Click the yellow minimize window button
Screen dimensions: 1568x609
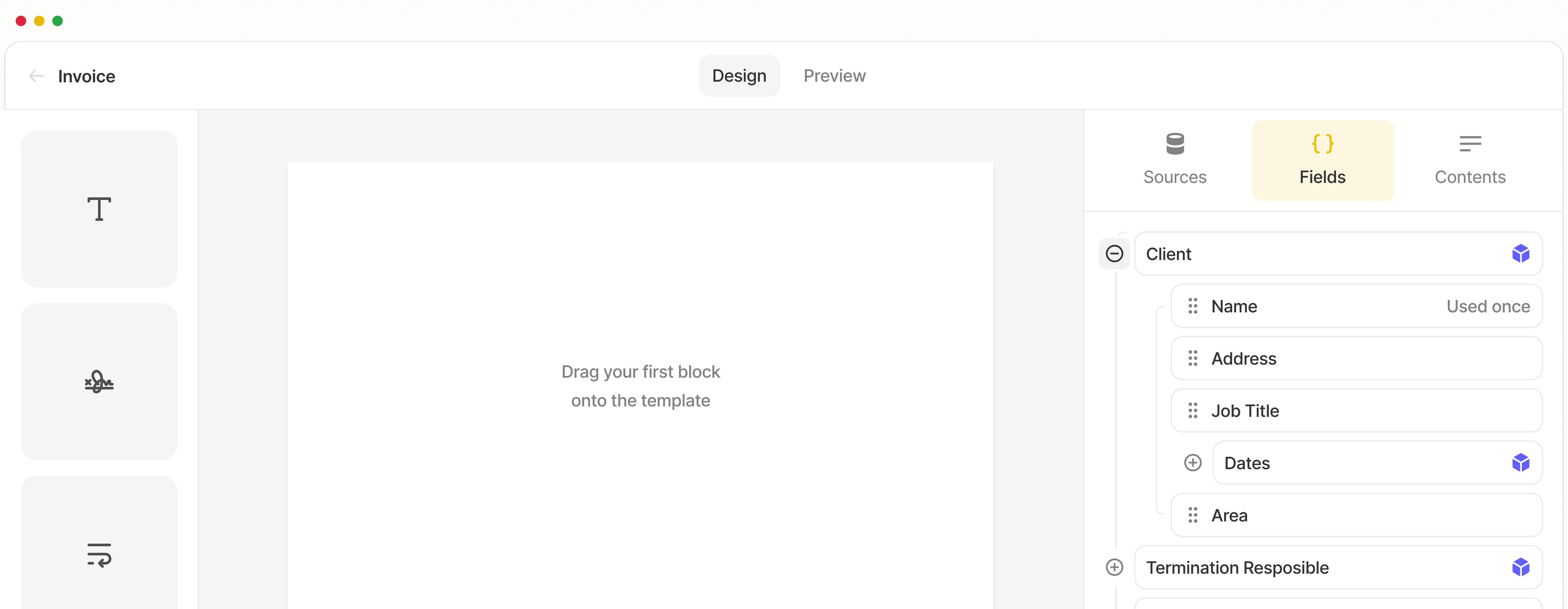(39, 21)
